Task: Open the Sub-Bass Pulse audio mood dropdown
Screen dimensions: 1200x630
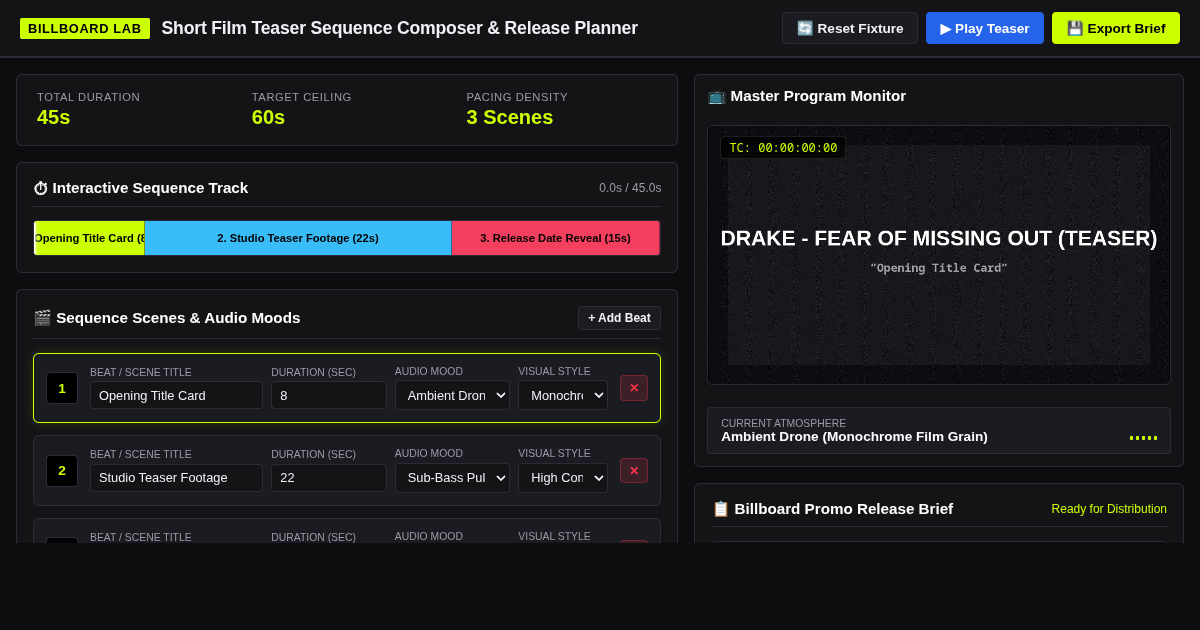Action: tap(452, 478)
